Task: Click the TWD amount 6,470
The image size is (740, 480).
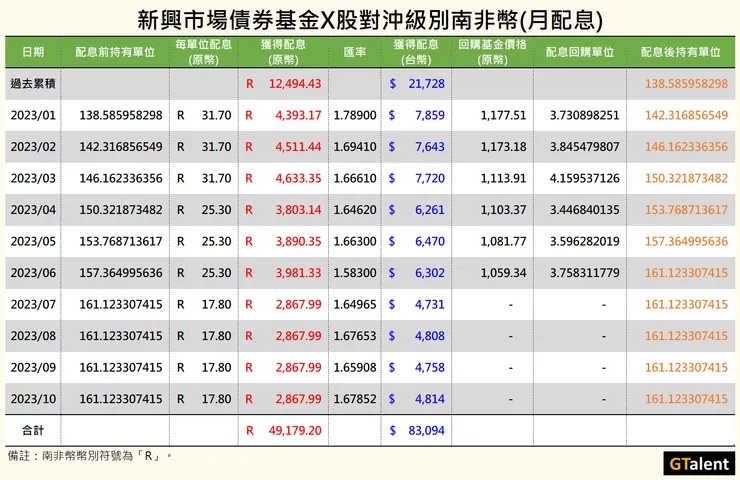Action: (430, 241)
